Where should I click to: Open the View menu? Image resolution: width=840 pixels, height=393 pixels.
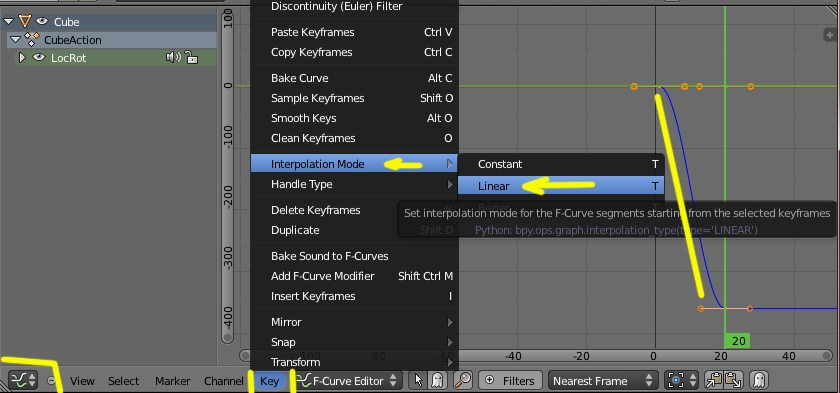pos(82,381)
